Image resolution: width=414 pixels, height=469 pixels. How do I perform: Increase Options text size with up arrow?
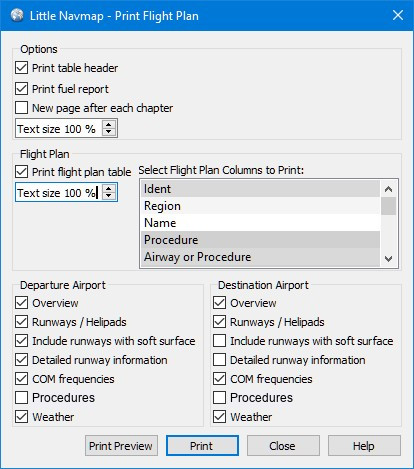109,125
